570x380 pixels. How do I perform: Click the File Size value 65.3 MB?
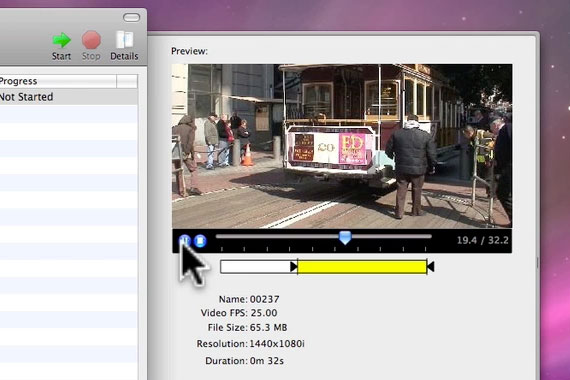pyautogui.click(x=268, y=328)
